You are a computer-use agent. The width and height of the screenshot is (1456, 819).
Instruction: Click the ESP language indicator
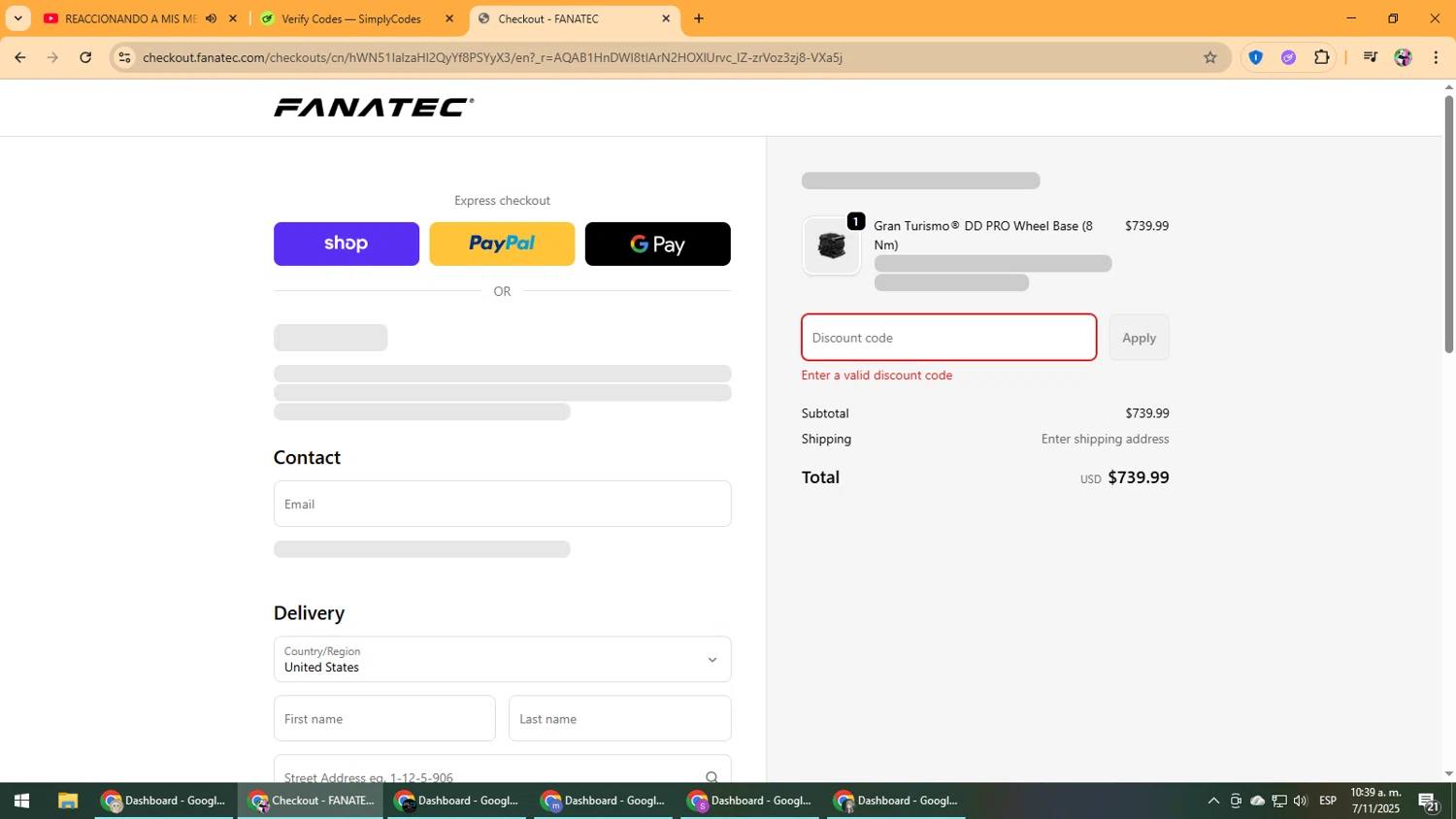point(1328,801)
